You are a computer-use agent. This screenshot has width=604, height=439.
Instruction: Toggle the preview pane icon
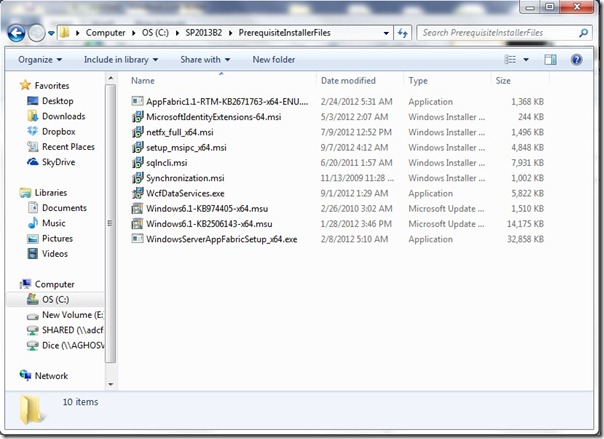550,59
